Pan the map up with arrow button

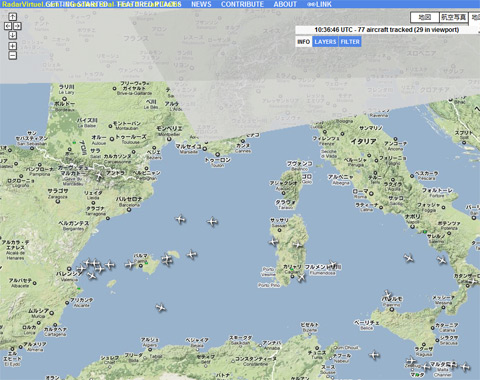pyautogui.click(x=12, y=16)
